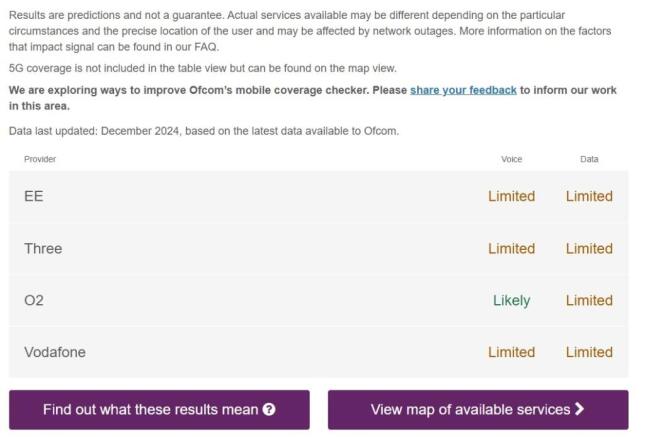Image resolution: width=645 pixels, height=437 pixels.
Task: Click the right chevron arrow icon
Action: tap(580, 409)
